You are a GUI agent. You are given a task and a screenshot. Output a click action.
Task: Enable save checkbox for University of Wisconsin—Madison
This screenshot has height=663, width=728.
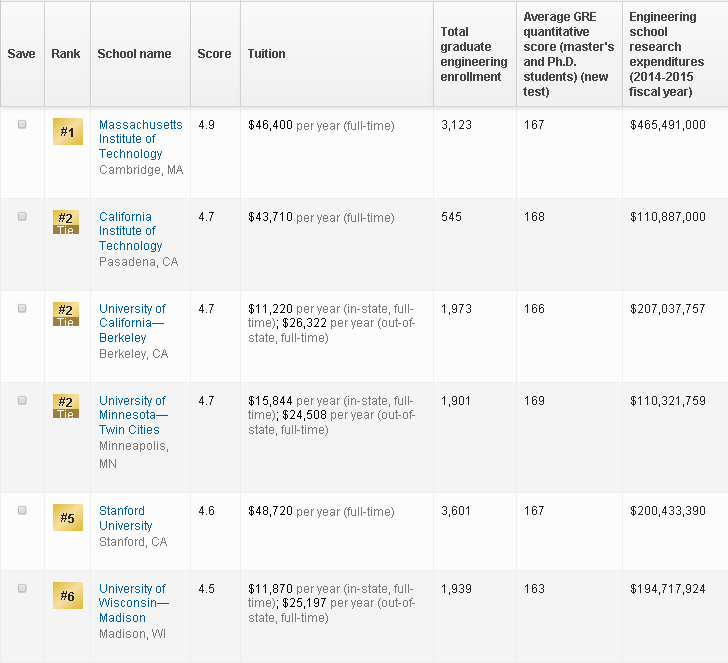click(22, 589)
